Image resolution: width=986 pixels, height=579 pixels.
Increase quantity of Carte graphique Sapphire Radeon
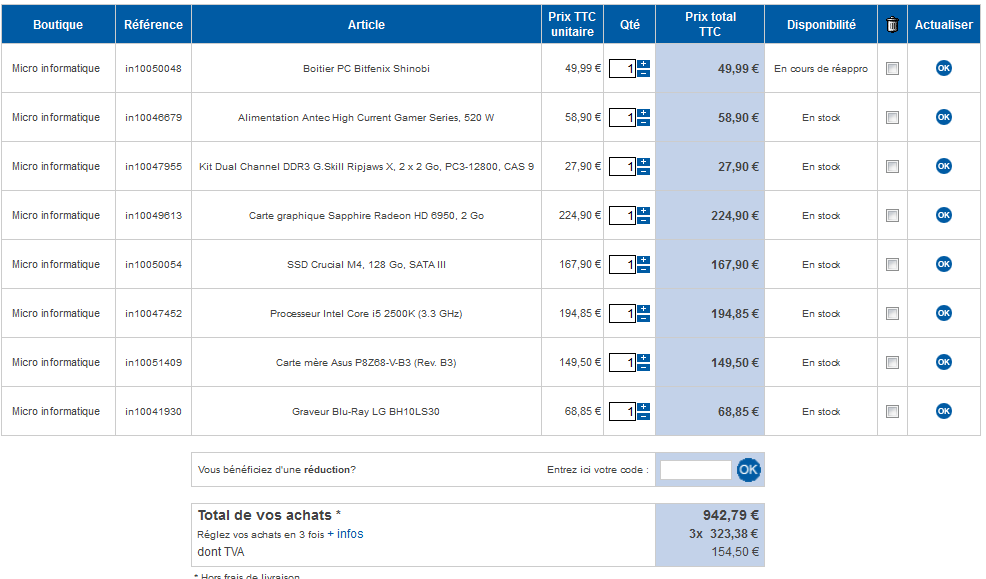pos(643,211)
